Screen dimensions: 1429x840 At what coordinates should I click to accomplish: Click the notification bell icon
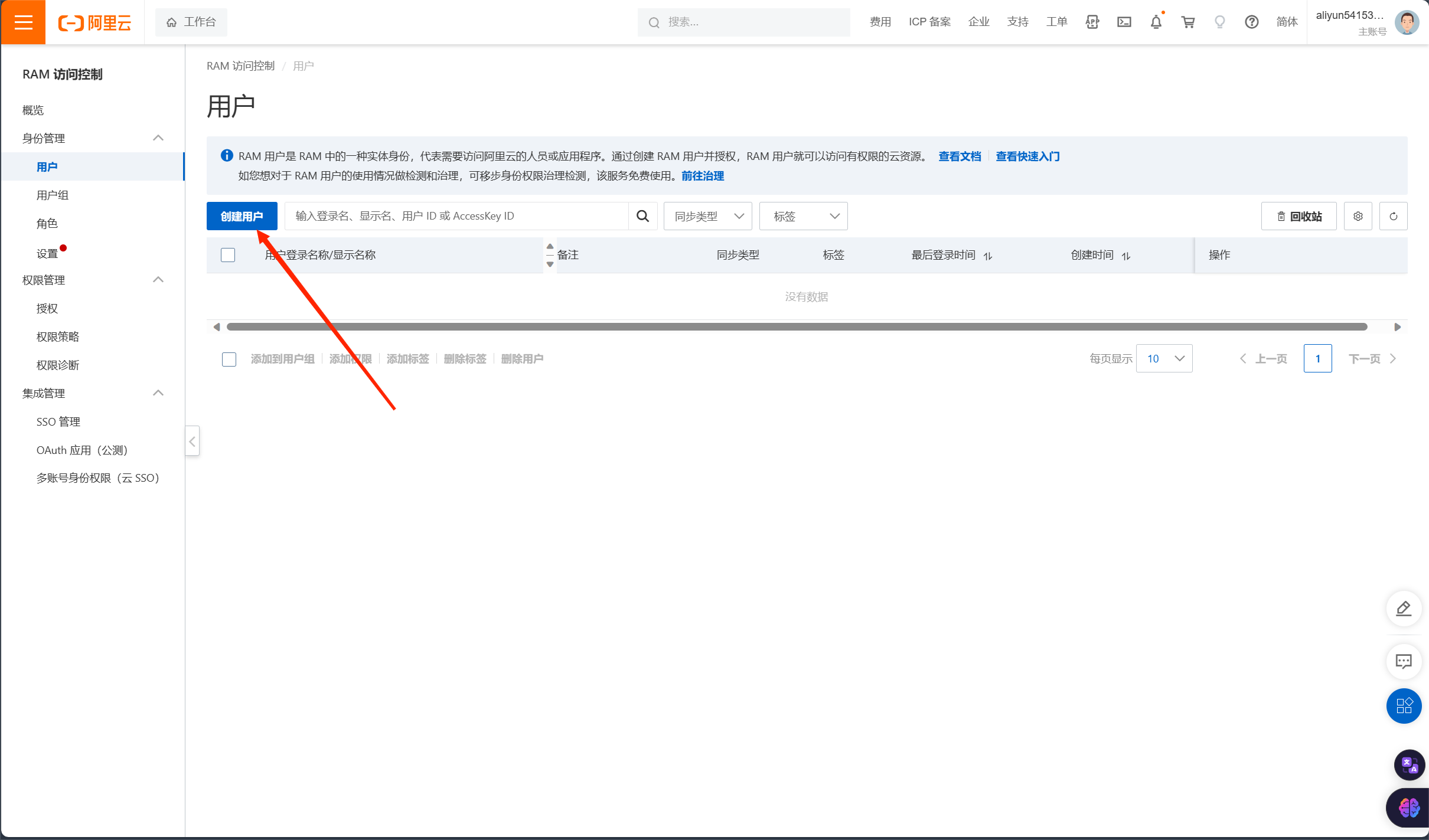tap(1156, 22)
